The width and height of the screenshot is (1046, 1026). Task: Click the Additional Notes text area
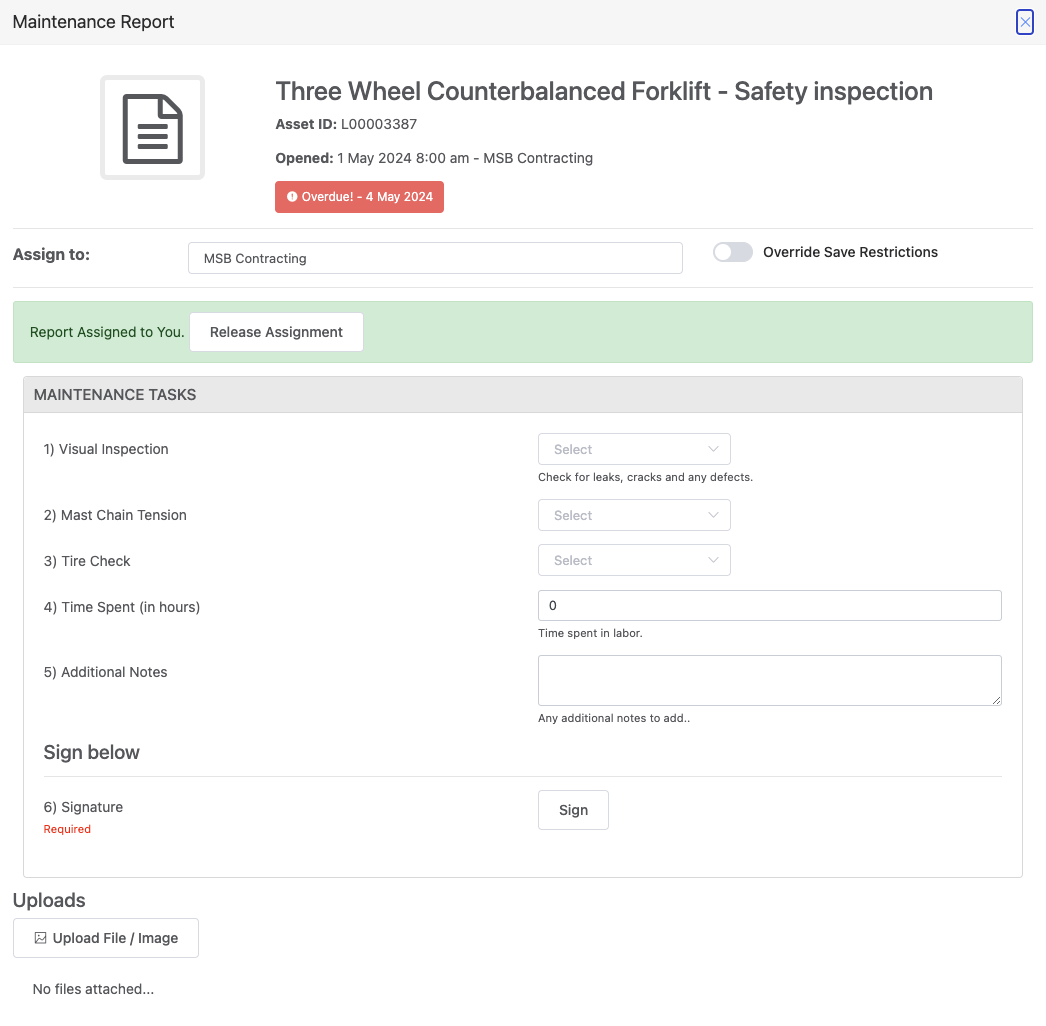point(769,680)
